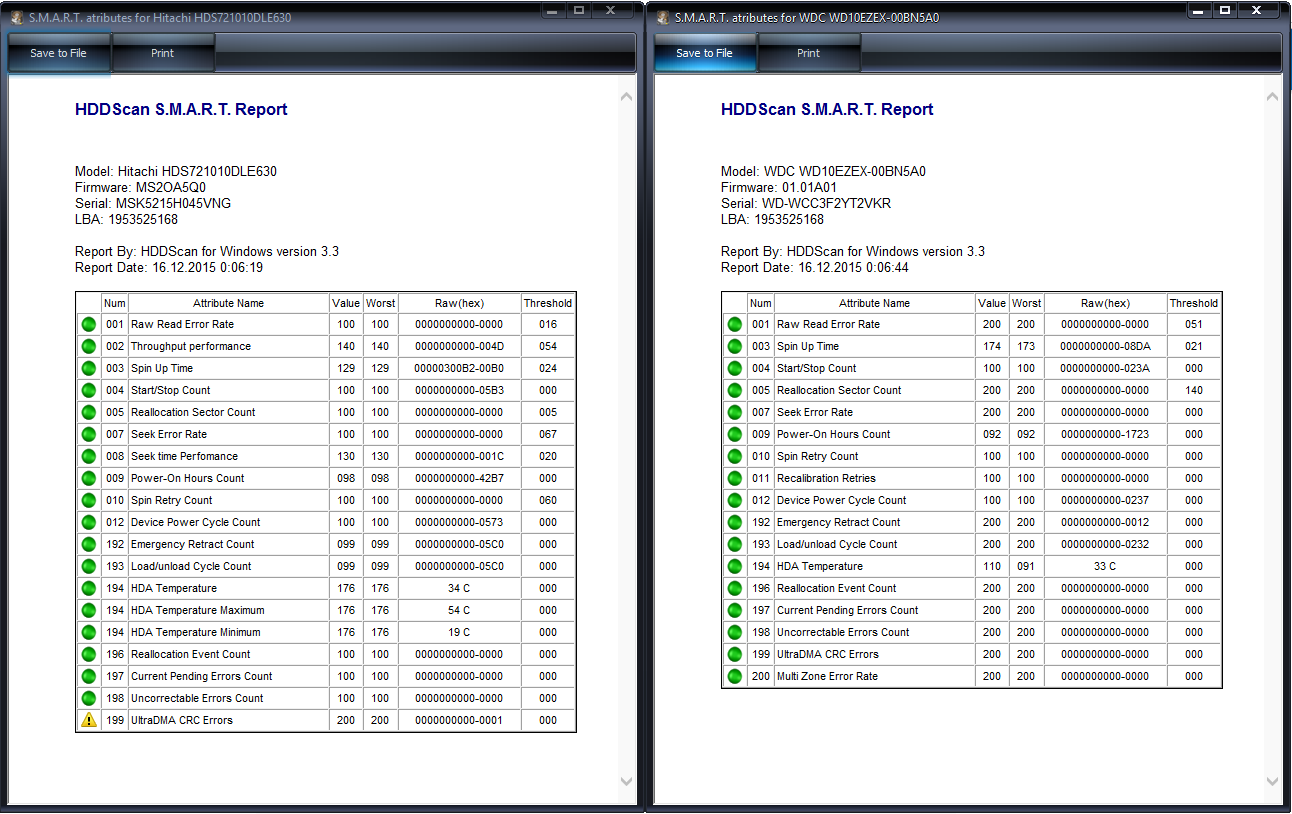The width and height of the screenshot is (1292, 814).
Task: Click the Worst column header in WDC table
Action: click(x=1027, y=303)
